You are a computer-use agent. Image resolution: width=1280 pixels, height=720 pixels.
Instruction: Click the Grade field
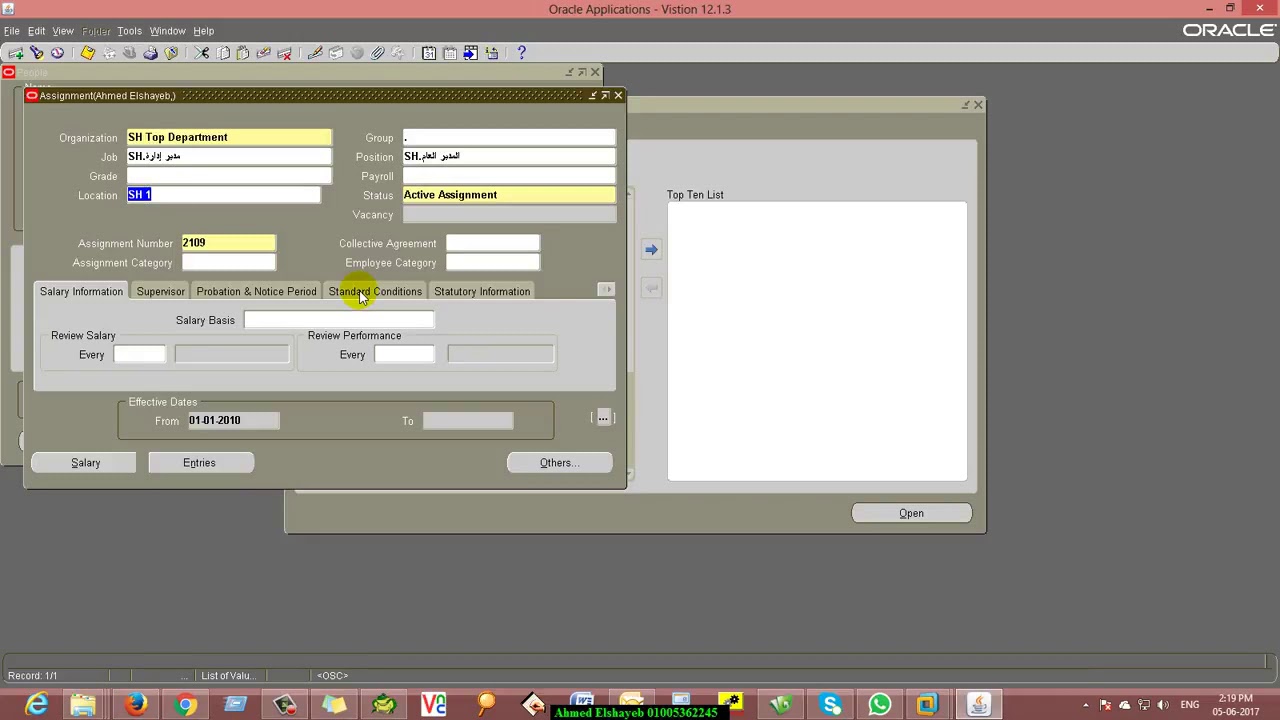[228, 176]
